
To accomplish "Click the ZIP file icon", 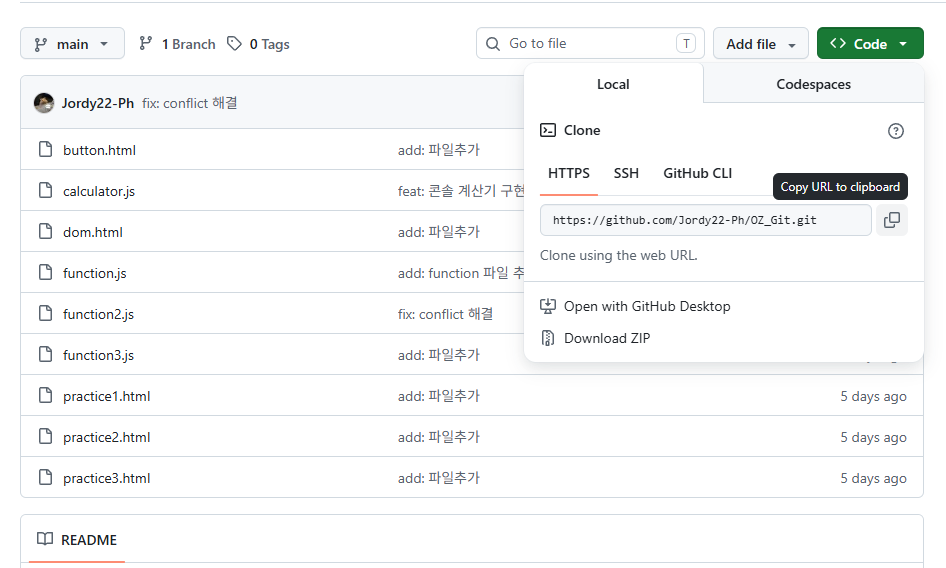I will (x=548, y=338).
